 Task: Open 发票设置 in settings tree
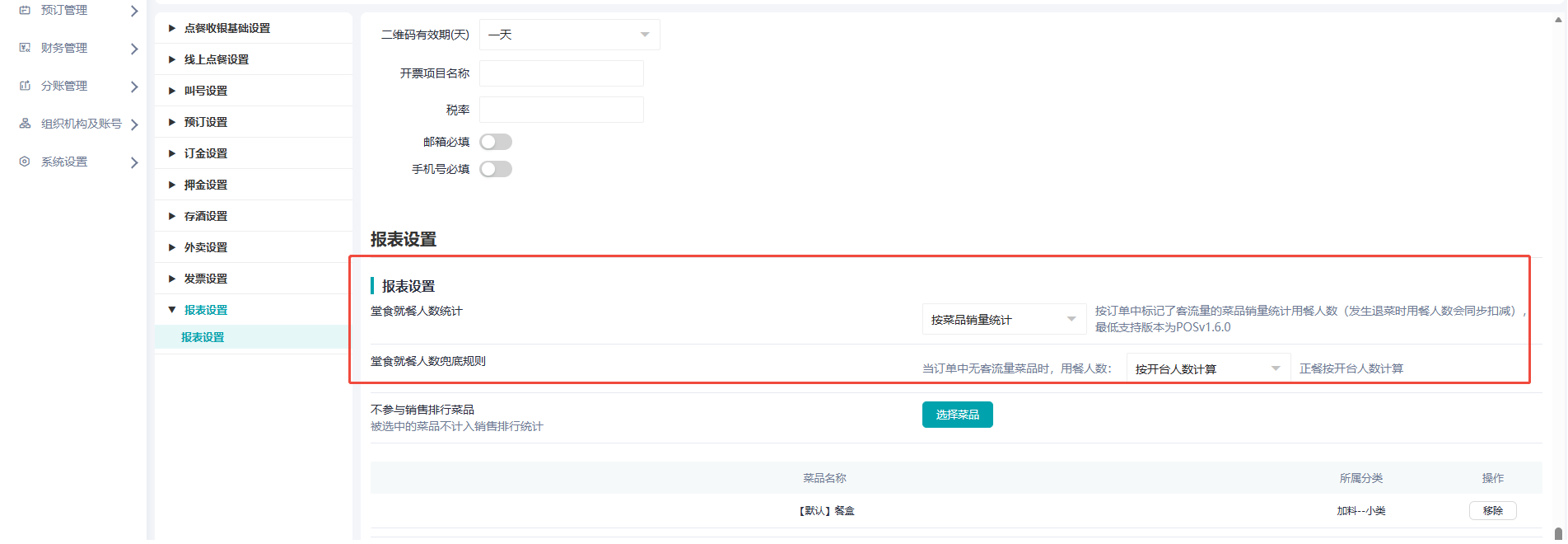(x=206, y=279)
